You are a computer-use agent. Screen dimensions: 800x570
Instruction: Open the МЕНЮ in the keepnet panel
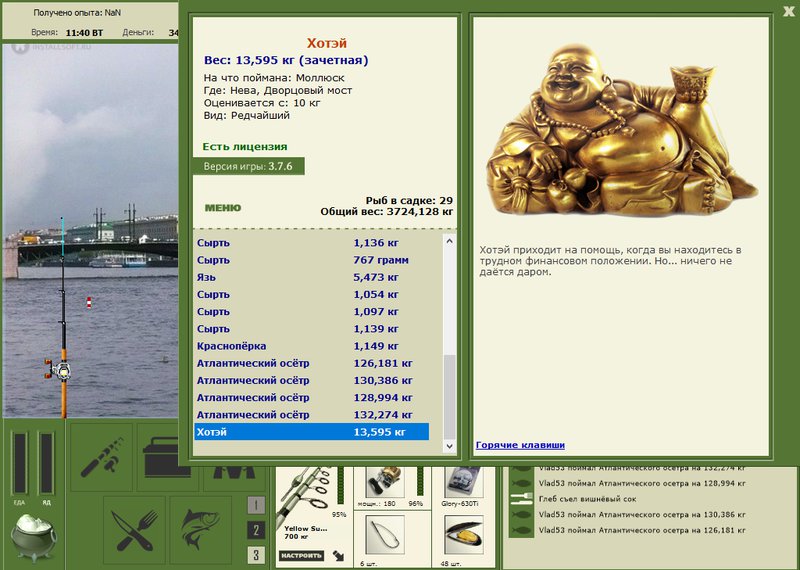point(223,208)
